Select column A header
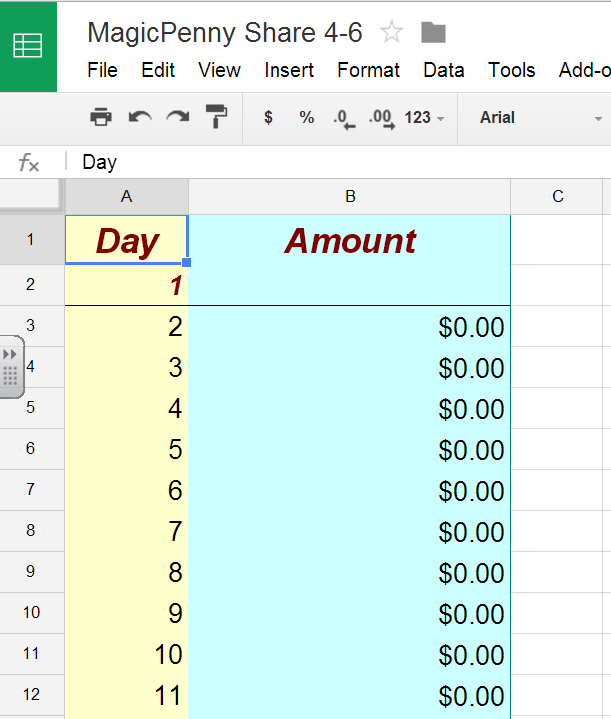 127,197
